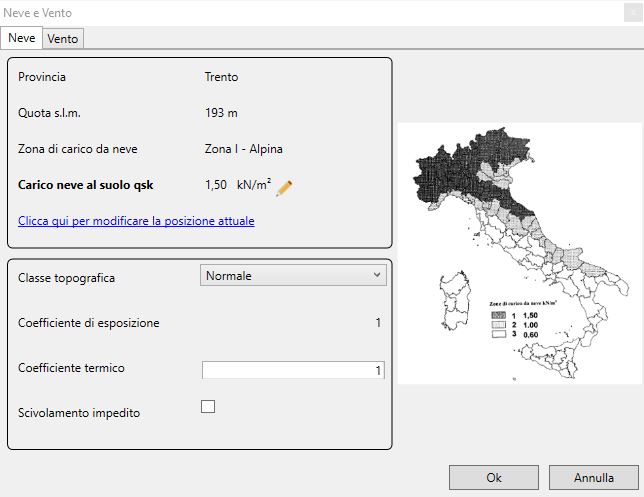Click the zone 2 grey legend swatch

[x=498, y=325]
